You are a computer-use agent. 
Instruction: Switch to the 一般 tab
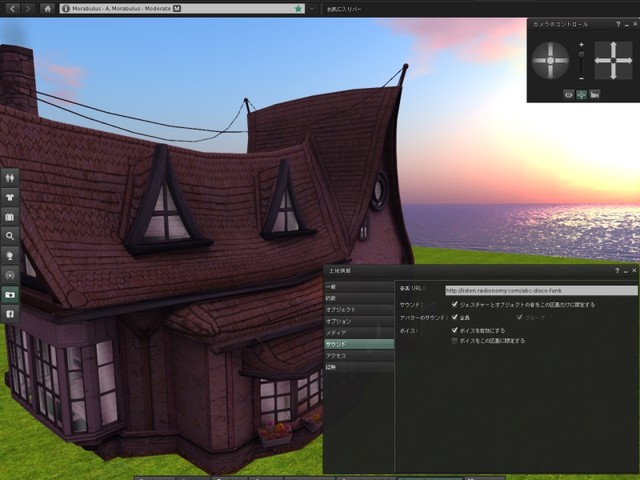point(359,287)
